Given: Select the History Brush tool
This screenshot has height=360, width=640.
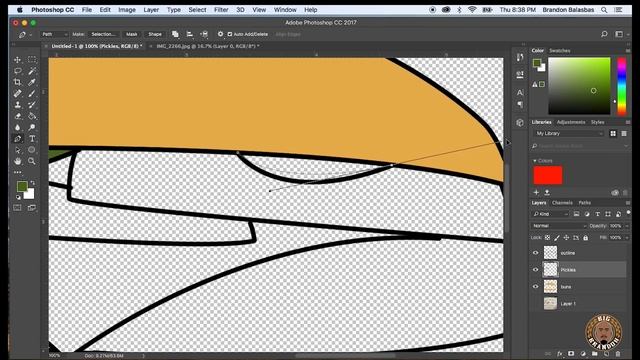Looking at the screenshot, I should click(x=32, y=105).
